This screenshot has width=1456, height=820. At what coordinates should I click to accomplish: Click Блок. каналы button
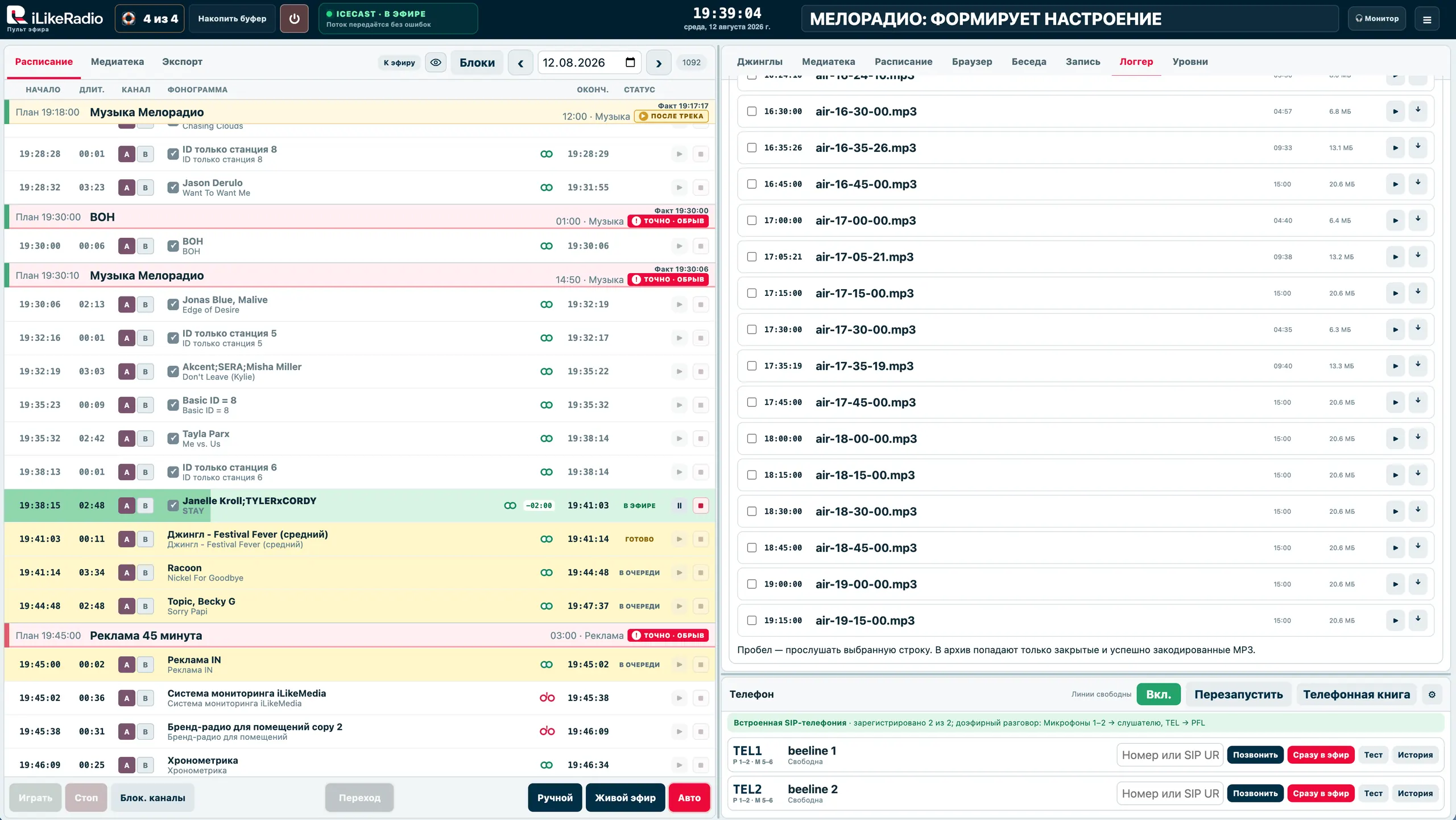152,798
